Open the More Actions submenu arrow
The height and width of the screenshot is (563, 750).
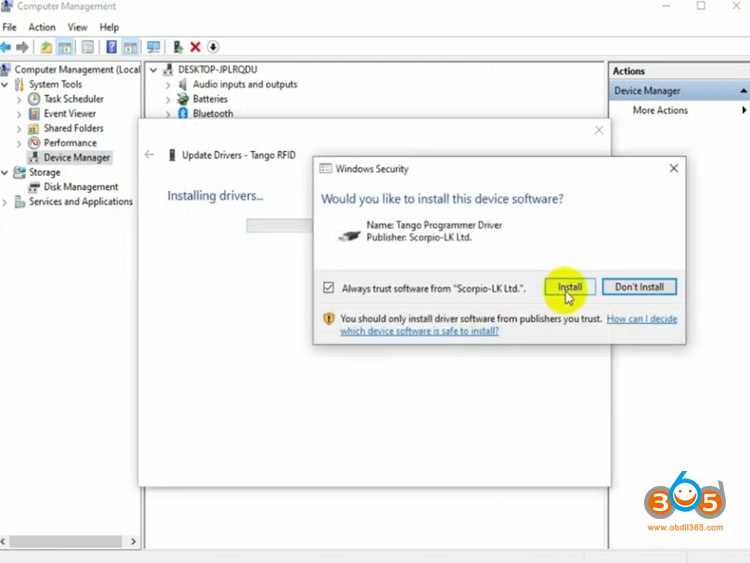pos(744,110)
